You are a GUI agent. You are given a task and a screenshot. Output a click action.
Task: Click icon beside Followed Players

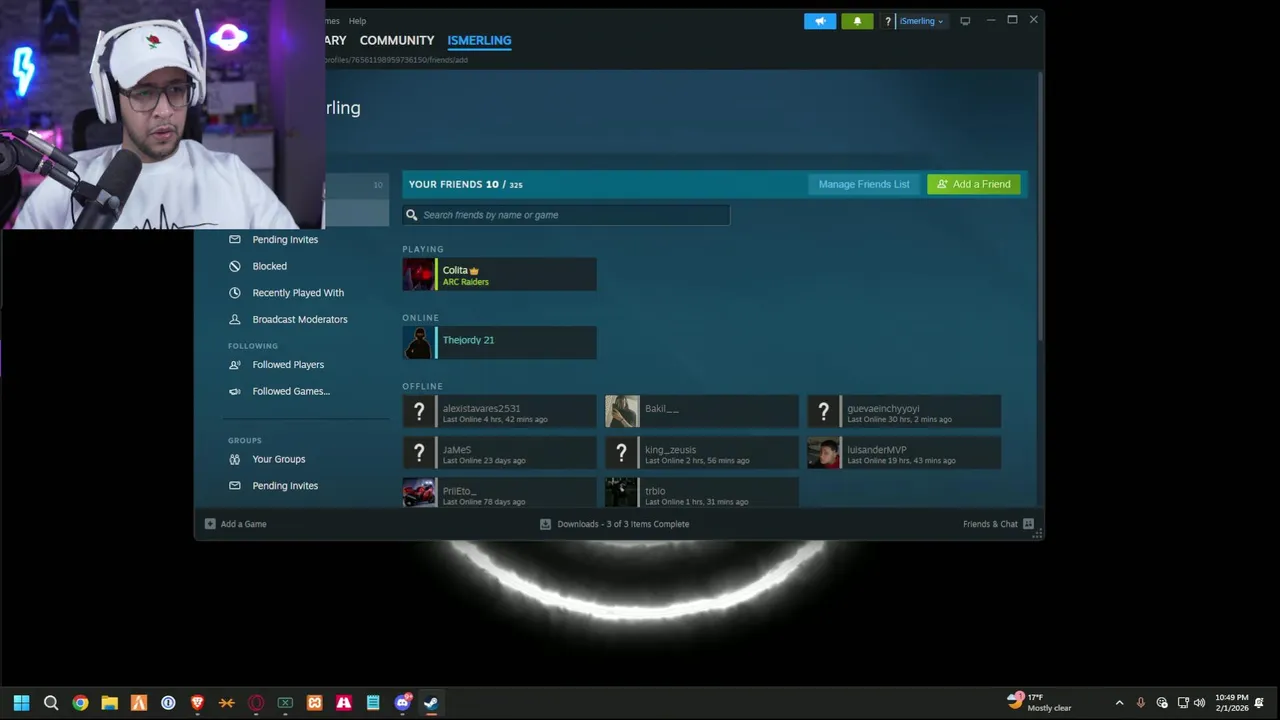235,365
